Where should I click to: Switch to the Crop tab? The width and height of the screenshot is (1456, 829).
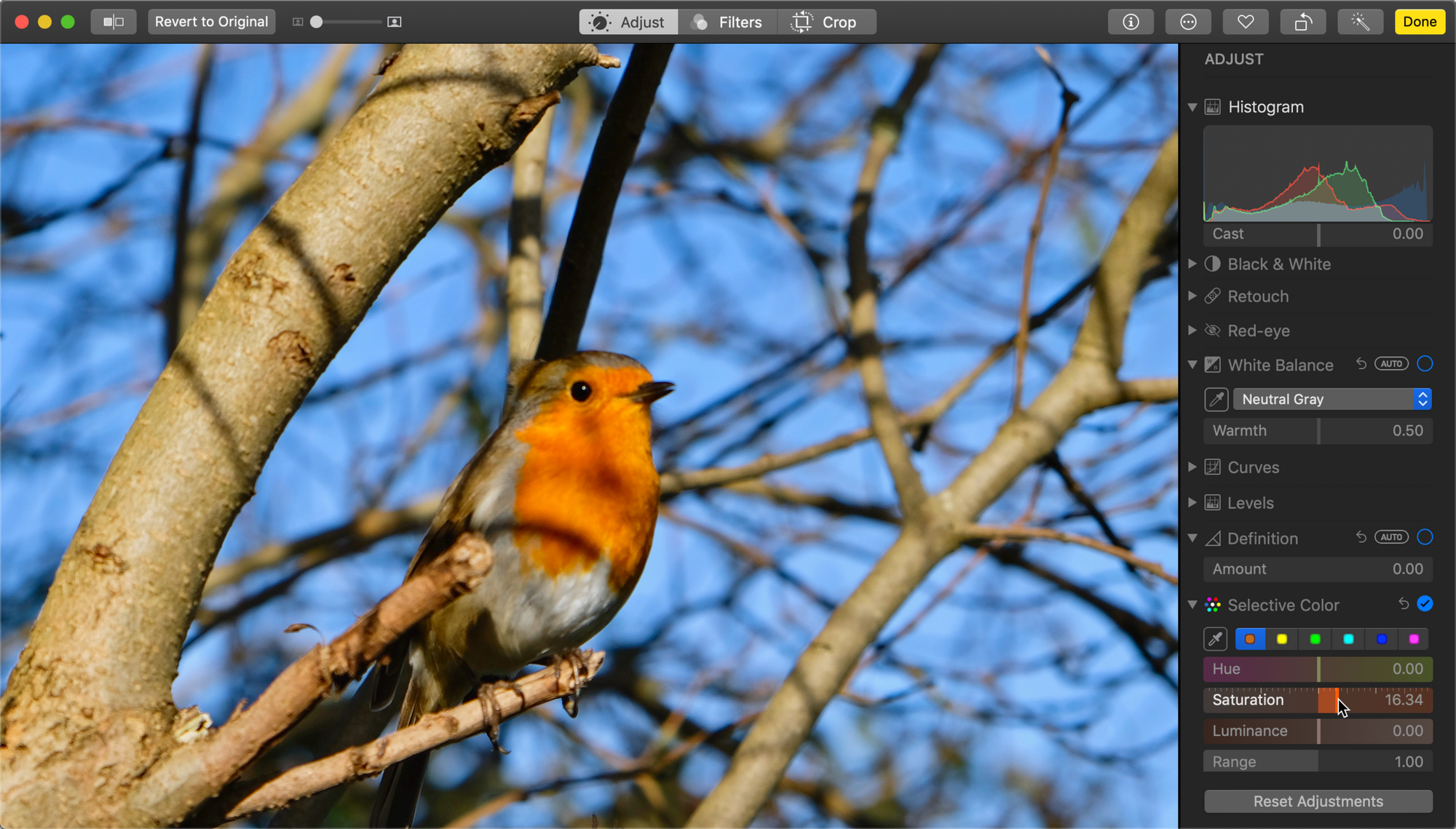click(x=826, y=22)
